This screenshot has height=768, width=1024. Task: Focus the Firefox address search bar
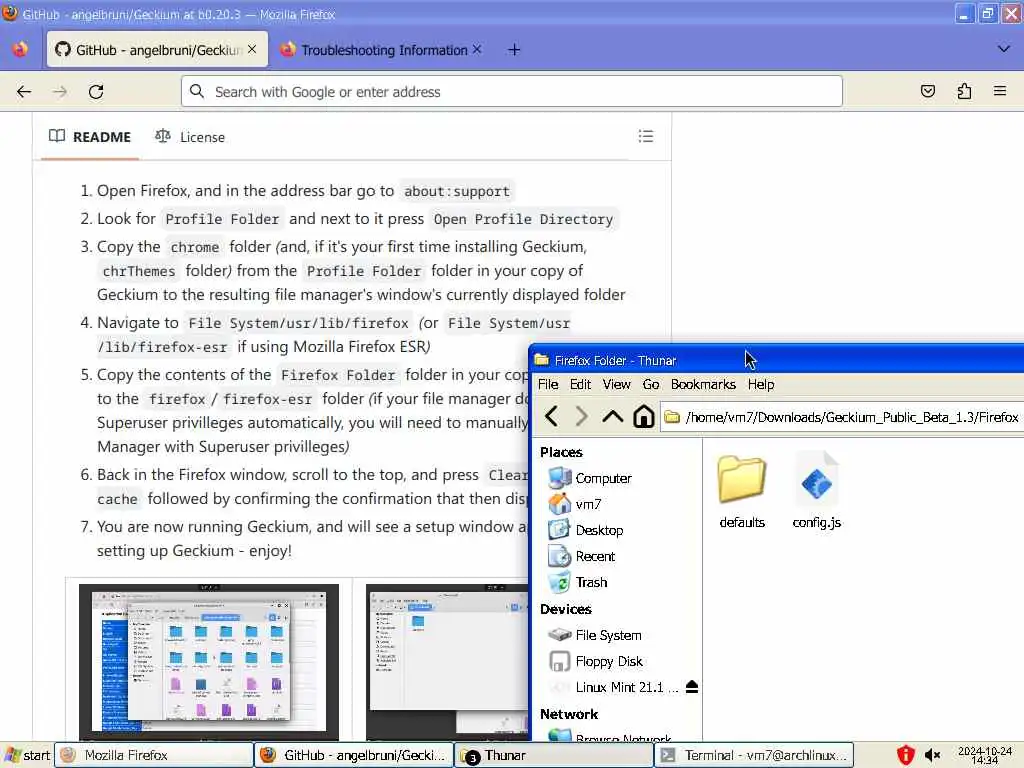pyautogui.click(x=511, y=91)
